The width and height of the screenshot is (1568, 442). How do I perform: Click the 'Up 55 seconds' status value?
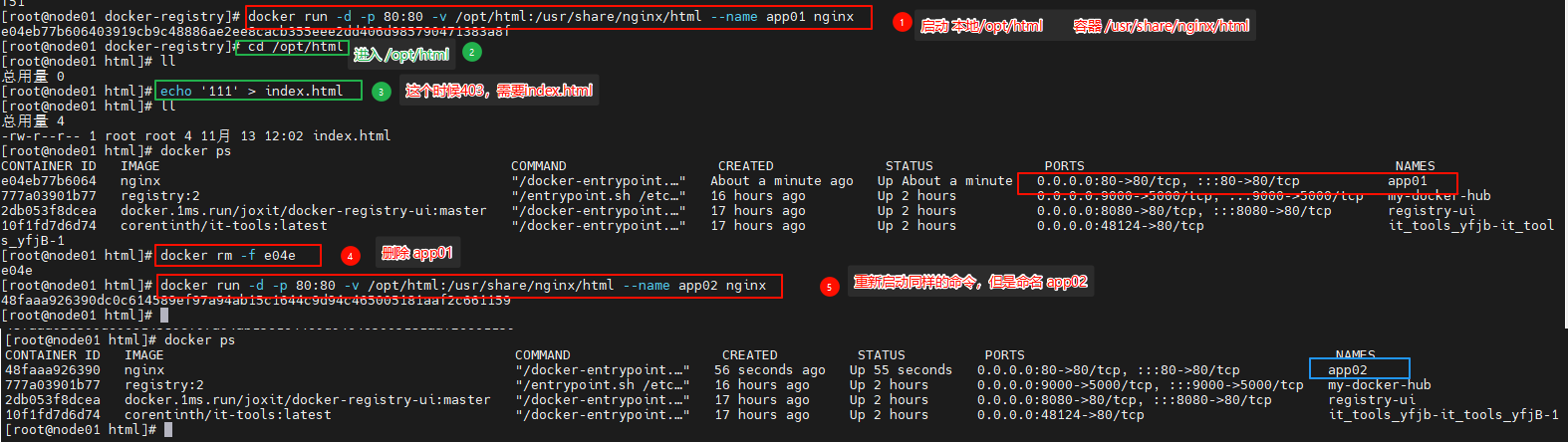coord(901,370)
